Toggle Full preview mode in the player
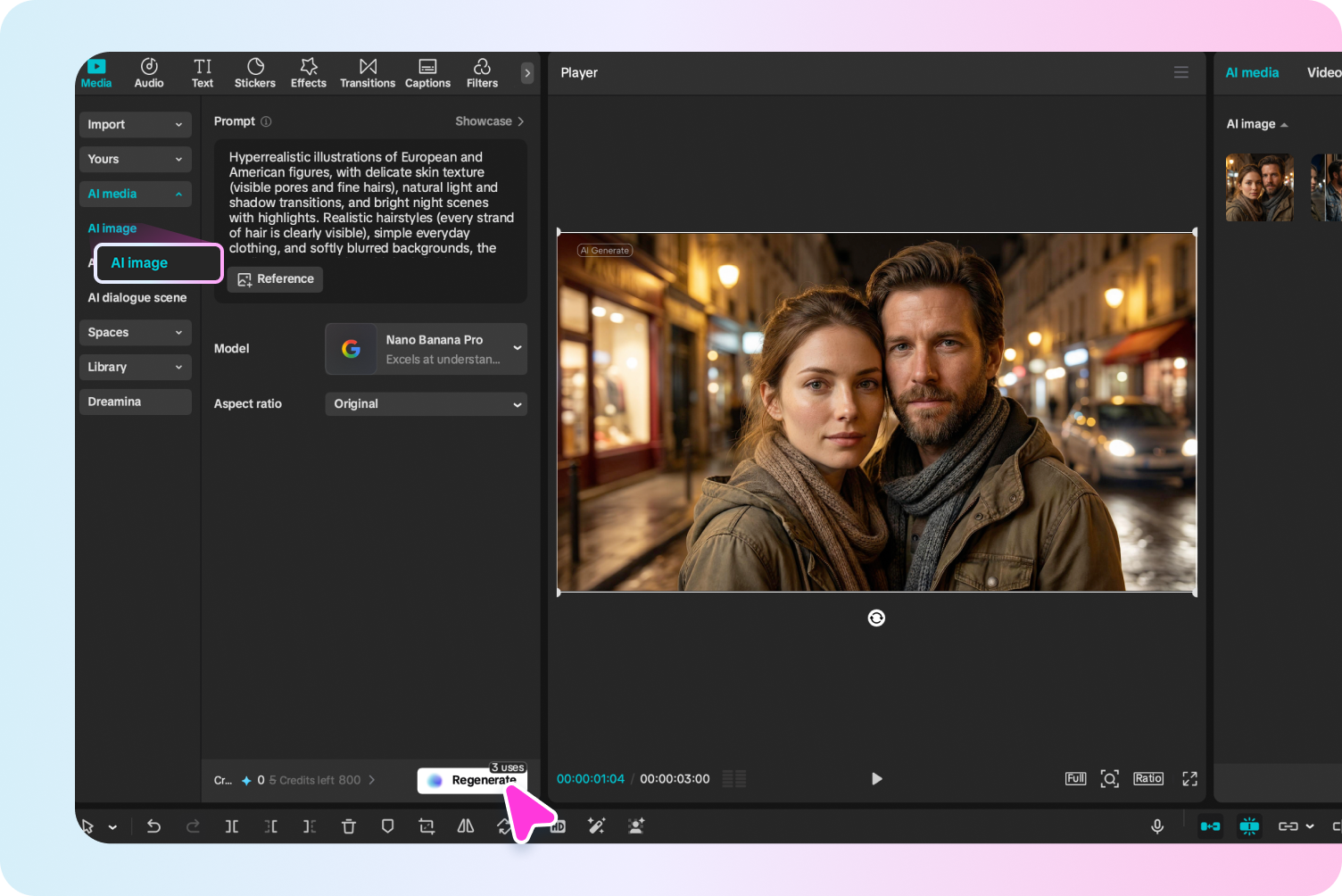 click(x=1075, y=778)
